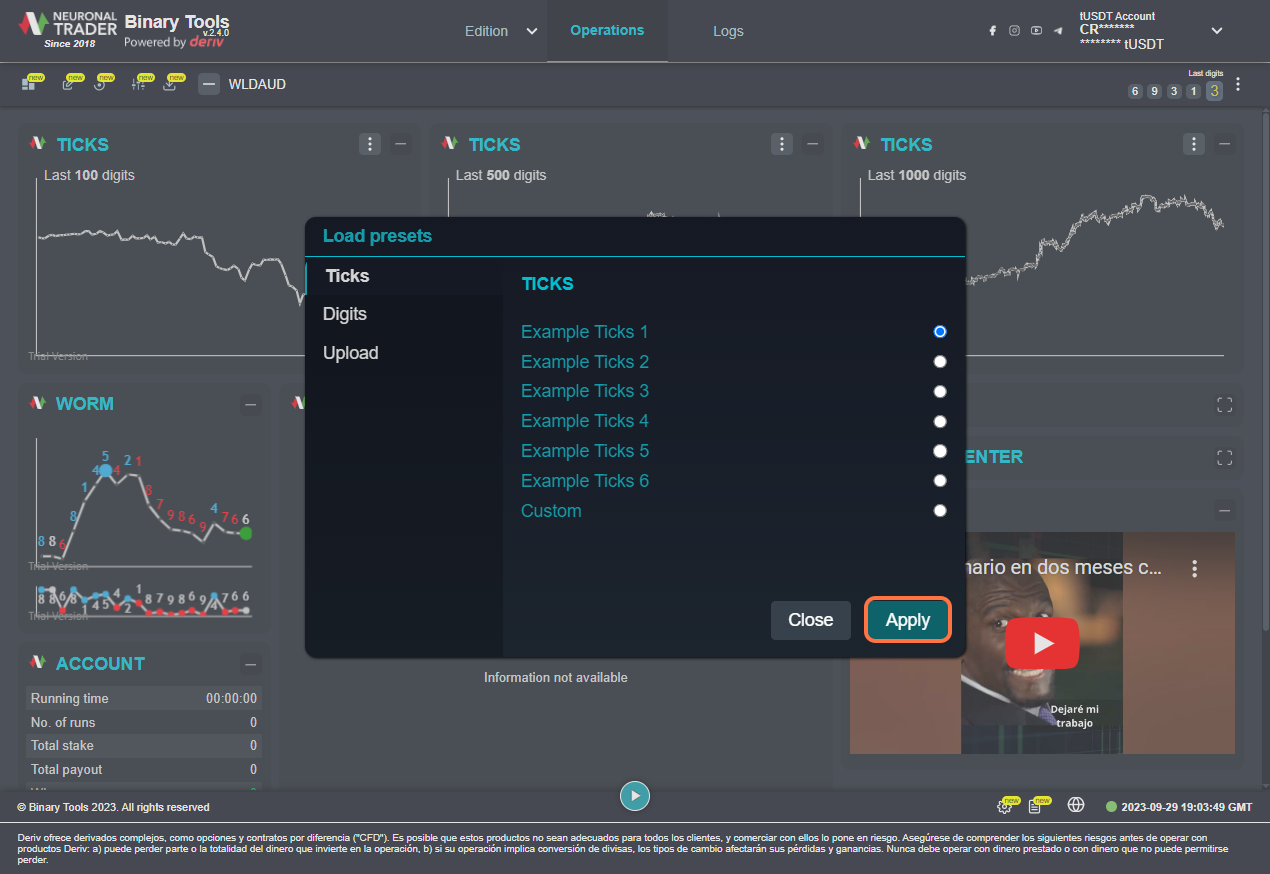Image resolution: width=1270 pixels, height=874 pixels.
Task: Switch to the Operations tab
Action: tap(607, 30)
